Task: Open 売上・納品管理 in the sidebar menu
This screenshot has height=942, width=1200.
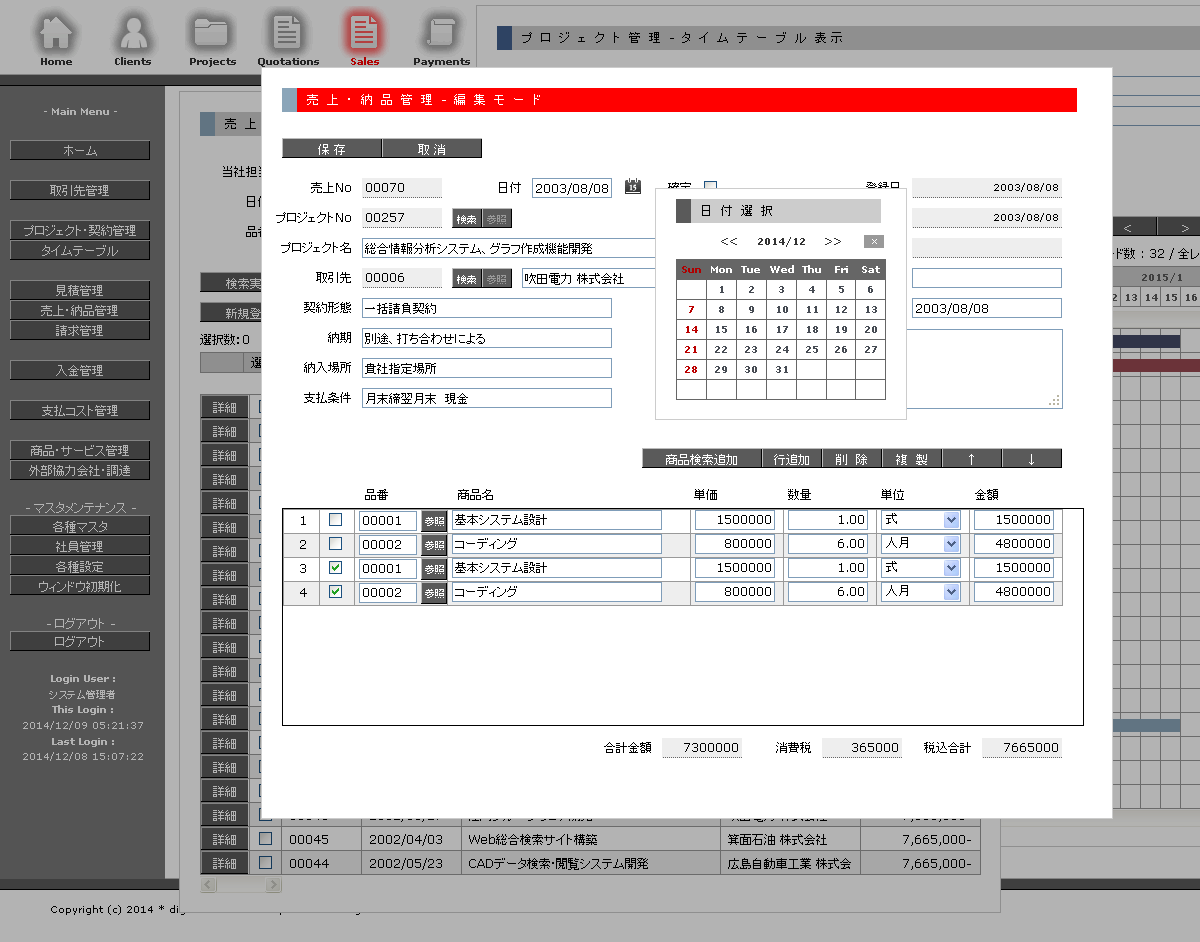Action: click(80, 310)
